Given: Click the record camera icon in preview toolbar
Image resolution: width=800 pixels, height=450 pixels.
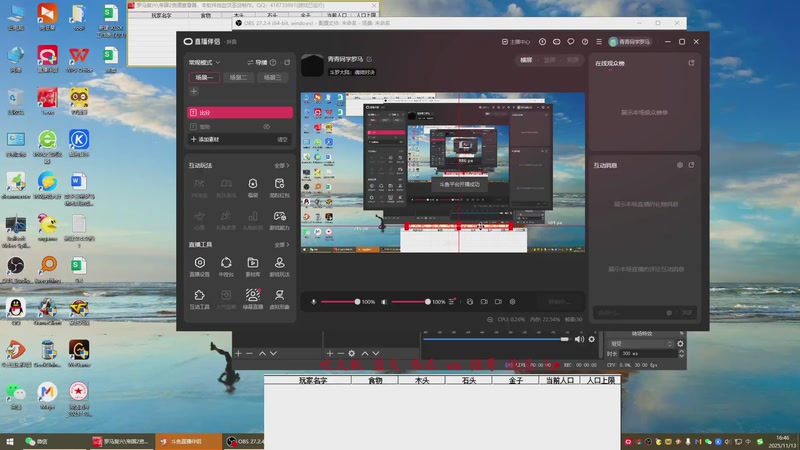Looking at the screenshot, I should [498, 302].
